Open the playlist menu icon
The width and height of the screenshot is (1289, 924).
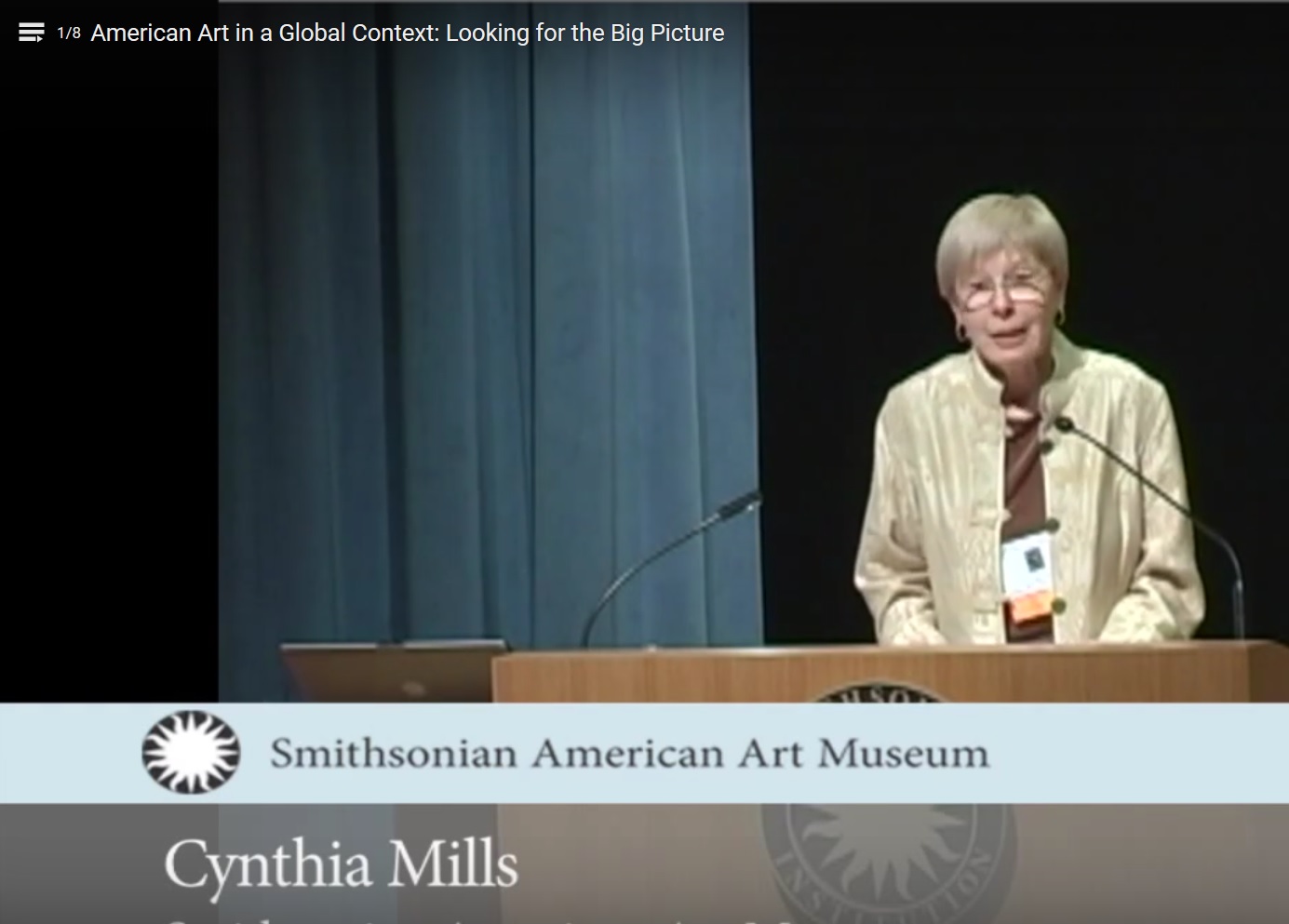[31, 33]
